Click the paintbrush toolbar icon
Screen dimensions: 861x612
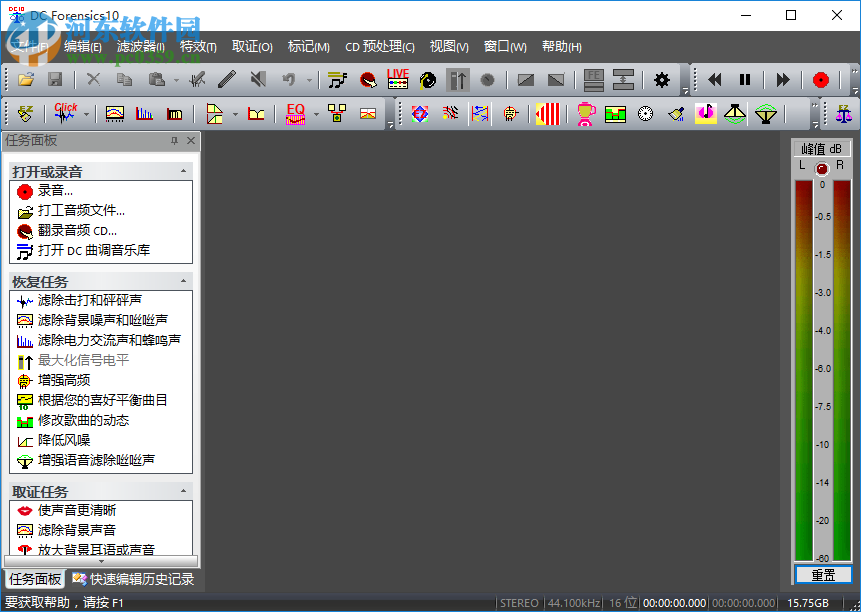click(x=676, y=114)
